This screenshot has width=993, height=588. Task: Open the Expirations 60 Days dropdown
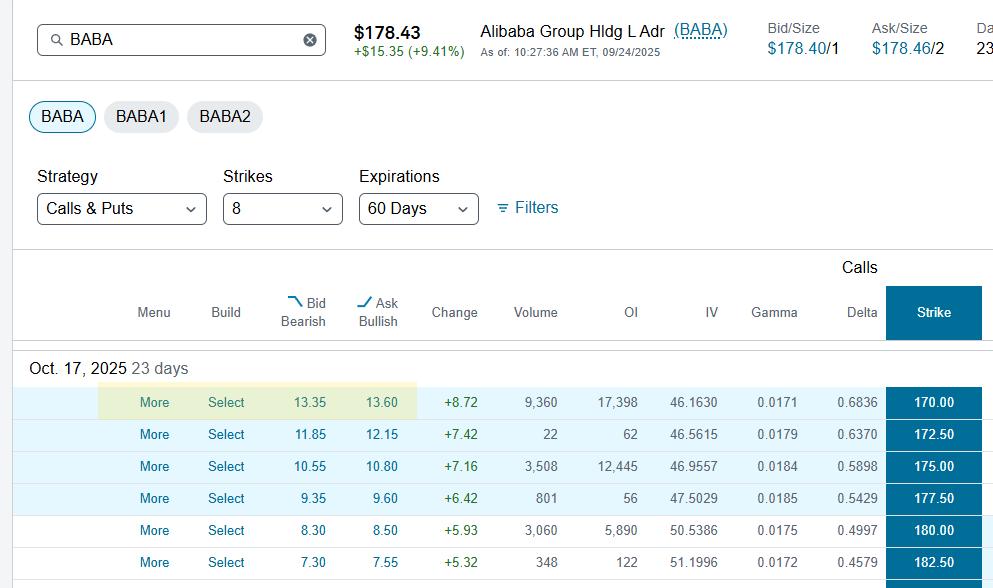[419, 208]
